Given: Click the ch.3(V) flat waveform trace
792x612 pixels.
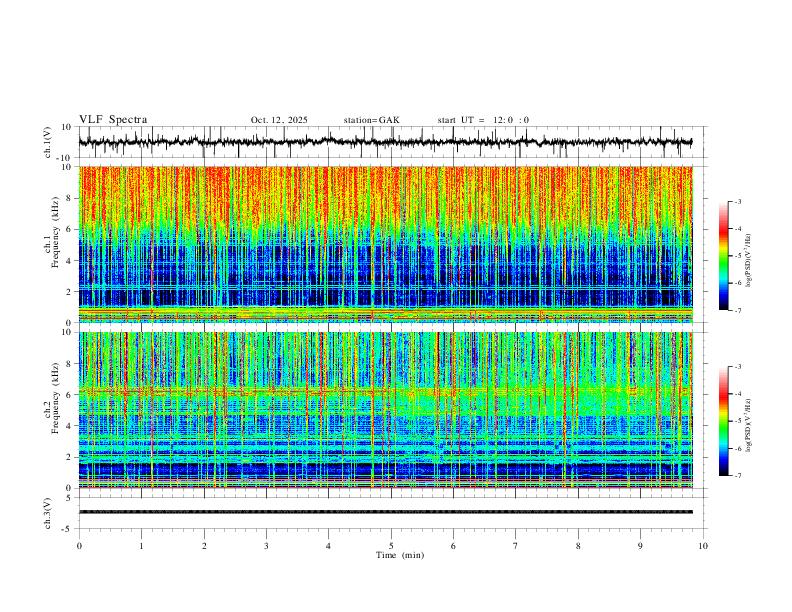Looking at the screenshot, I should pos(386,512).
